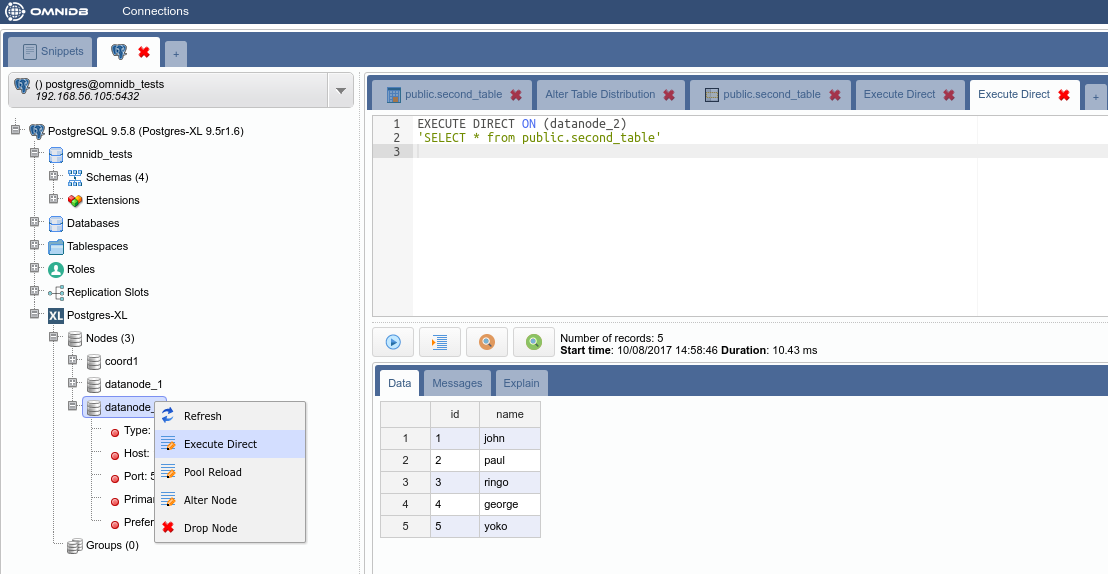
Task: Click the Schemas icon in the tree
Action: [x=75, y=177]
